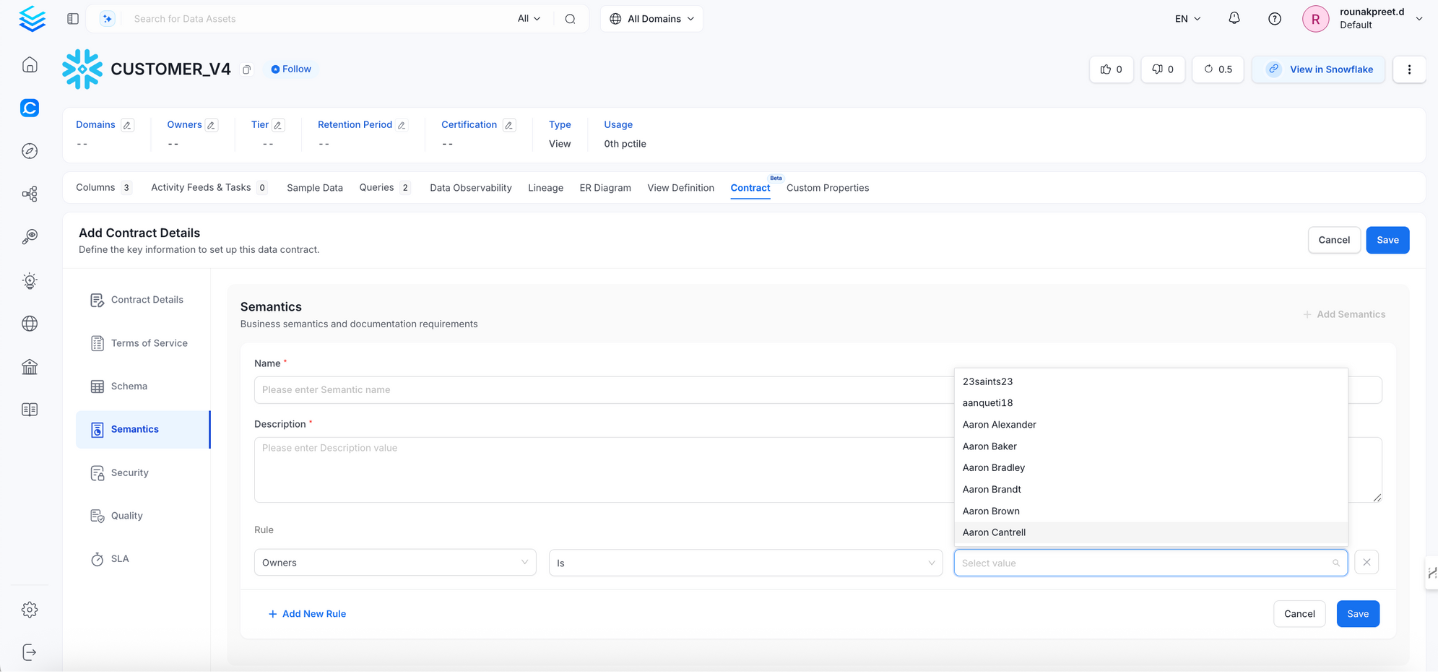Toggle Follow on CUSTOMER_V4
The width and height of the screenshot is (1438, 672).
coord(289,68)
